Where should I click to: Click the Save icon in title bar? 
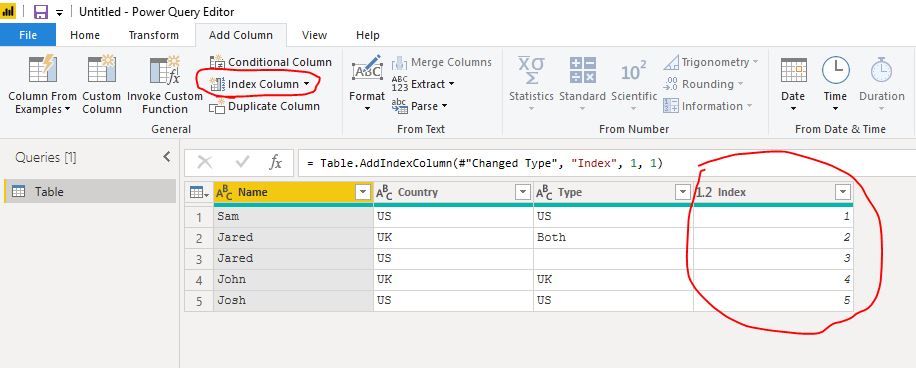(40, 12)
